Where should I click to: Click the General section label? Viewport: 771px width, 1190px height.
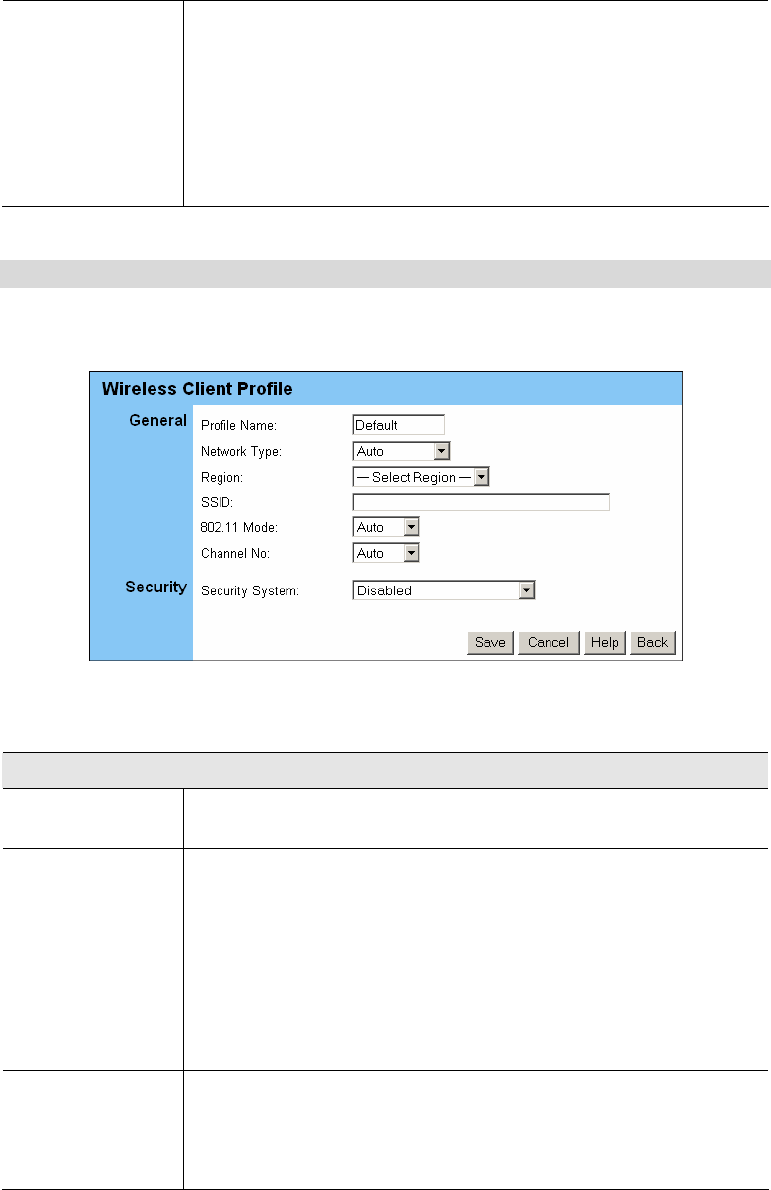(158, 420)
